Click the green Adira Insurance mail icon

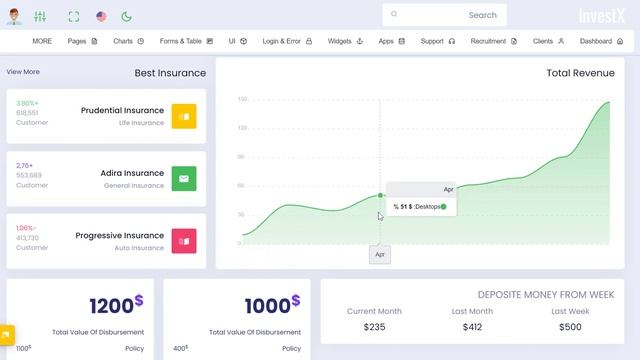coord(184,179)
